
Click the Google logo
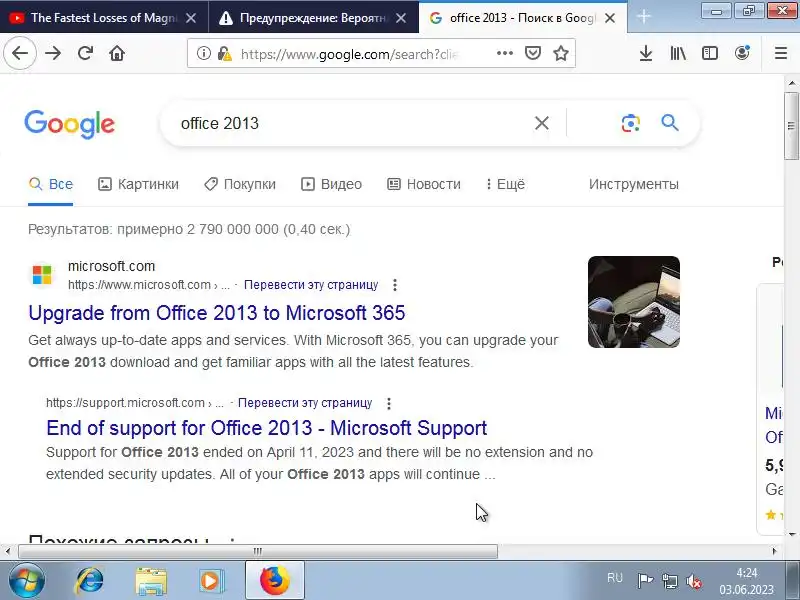coord(70,124)
